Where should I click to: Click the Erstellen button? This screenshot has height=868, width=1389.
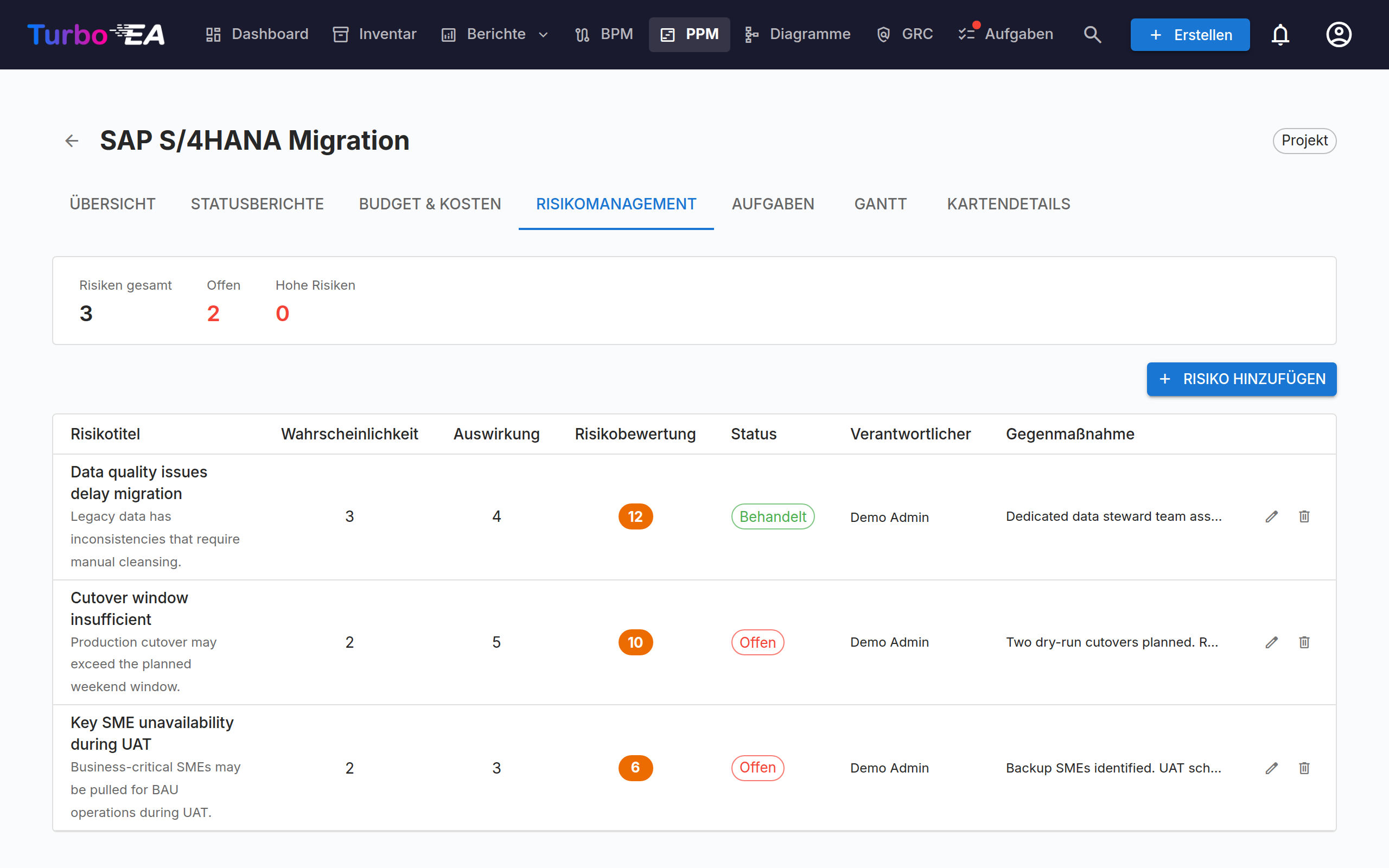1190,34
